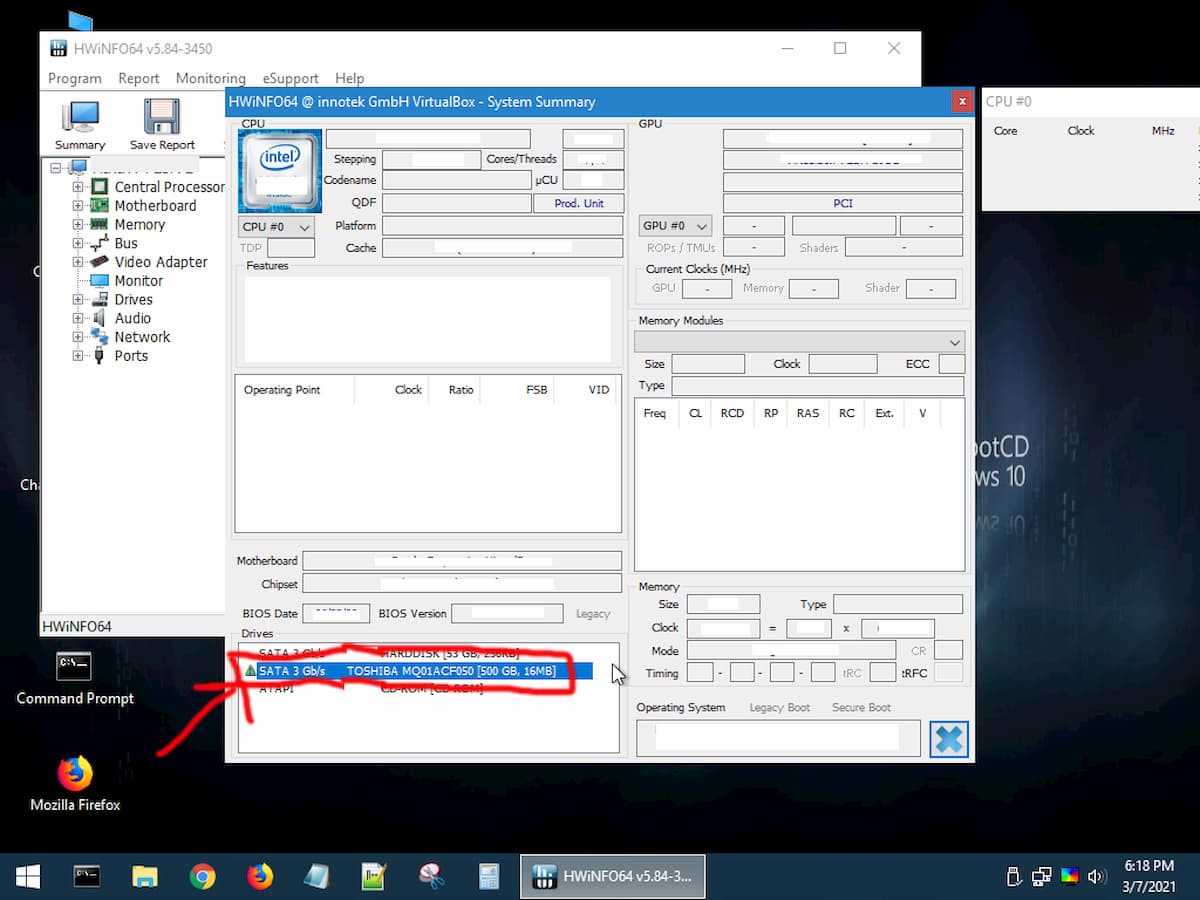
Task: Click the display color tray icon
Action: tap(1069, 877)
